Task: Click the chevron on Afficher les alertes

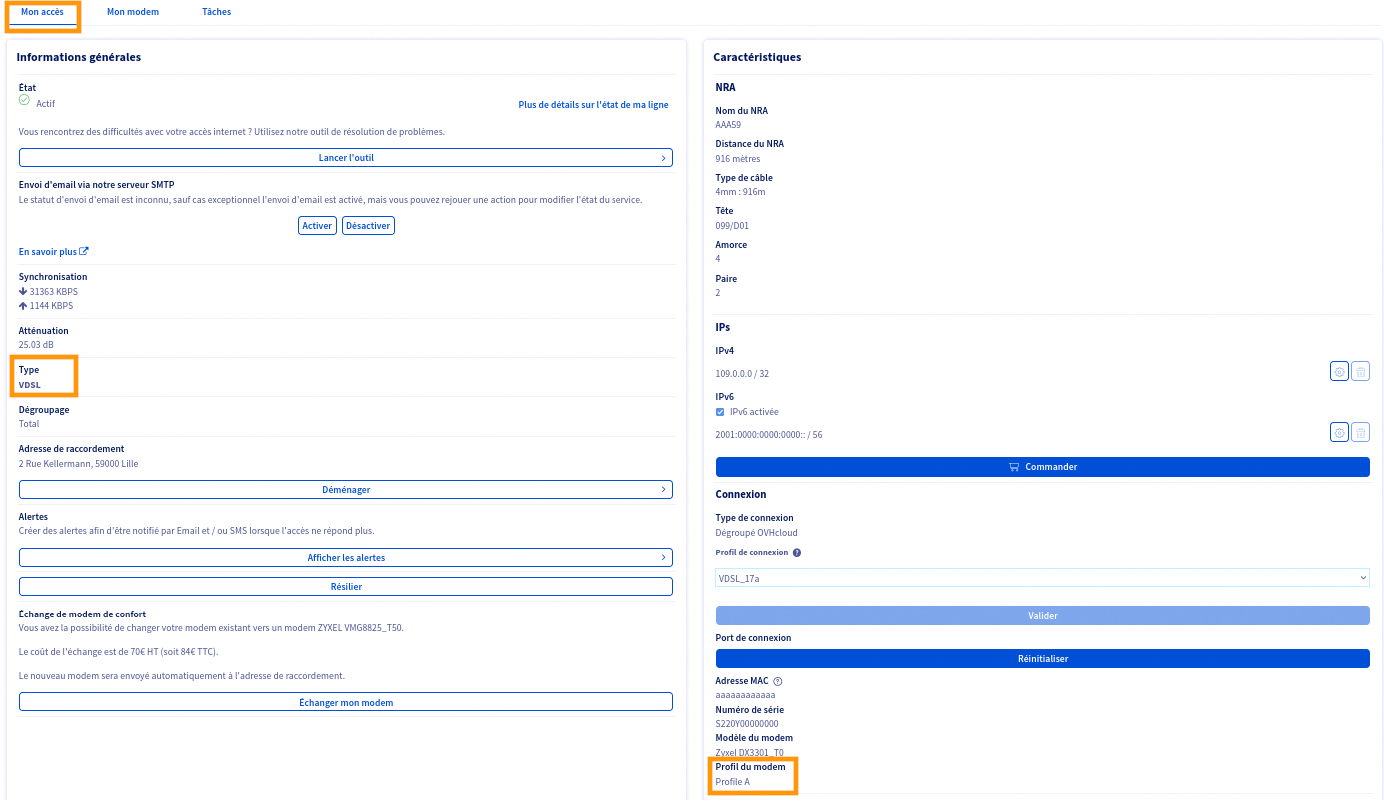Action: [662, 557]
